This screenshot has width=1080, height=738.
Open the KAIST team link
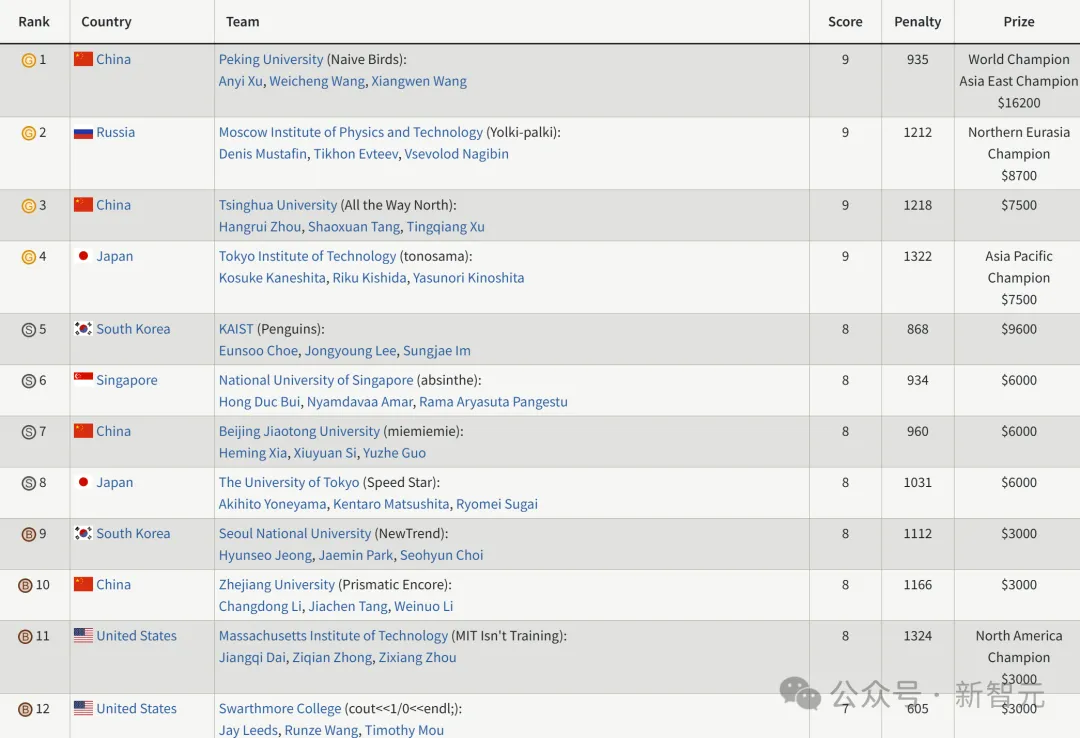coord(236,329)
